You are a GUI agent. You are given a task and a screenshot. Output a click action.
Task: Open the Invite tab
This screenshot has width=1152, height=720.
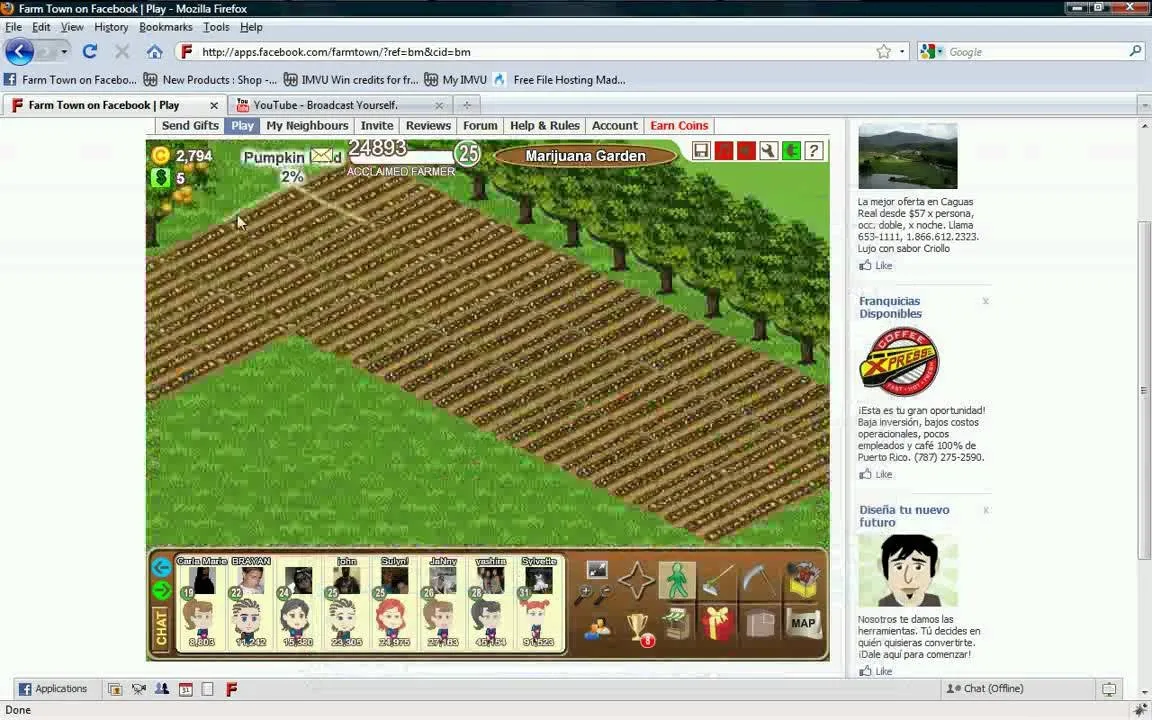[377, 126]
